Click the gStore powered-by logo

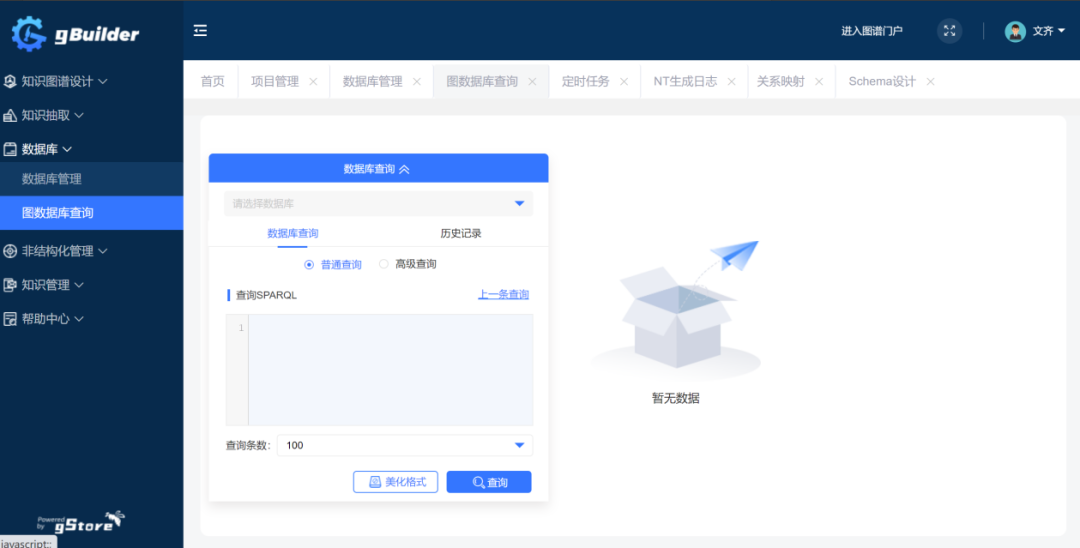coord(81,522)
